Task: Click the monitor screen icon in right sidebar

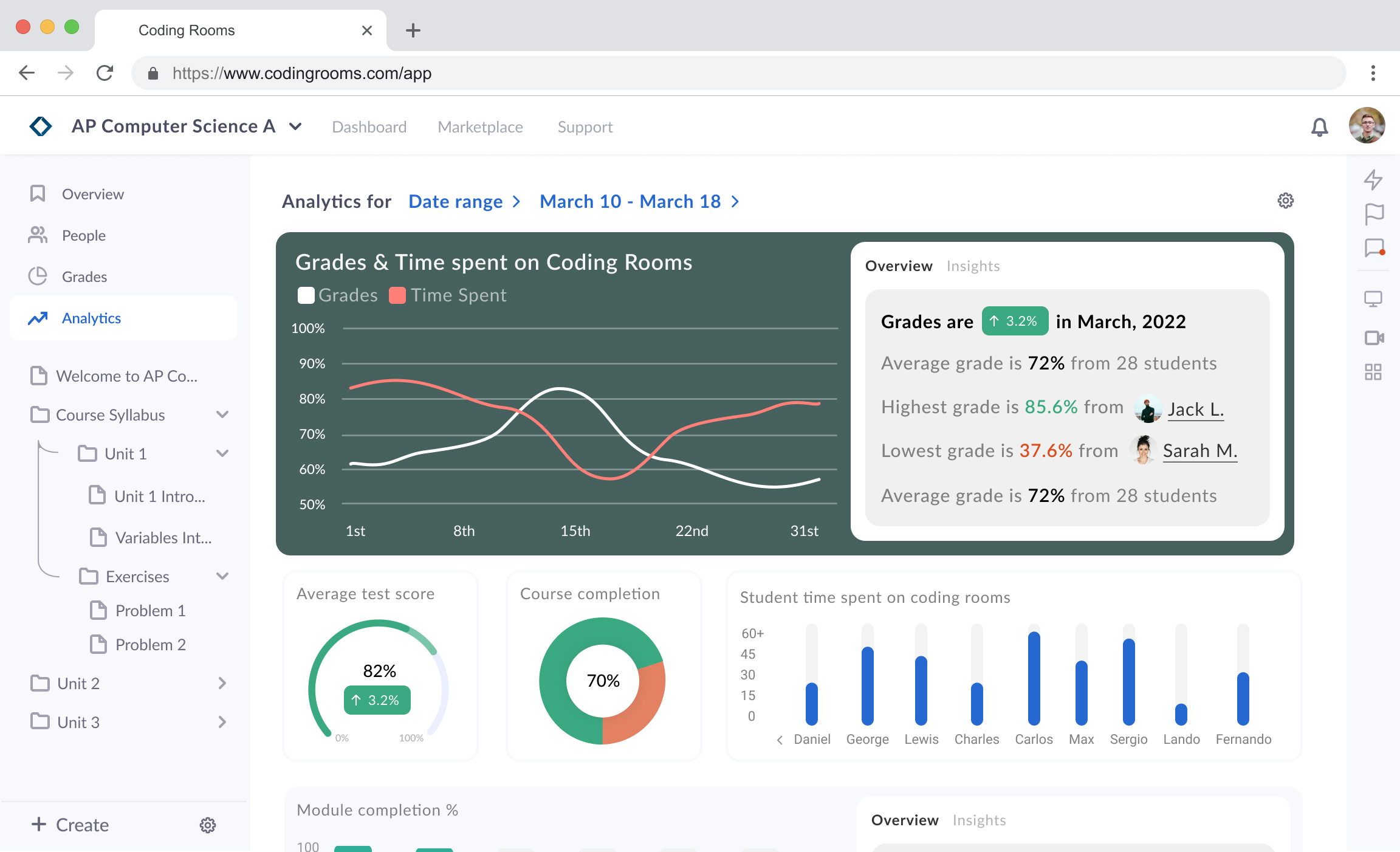Action: pos(1373,298)
